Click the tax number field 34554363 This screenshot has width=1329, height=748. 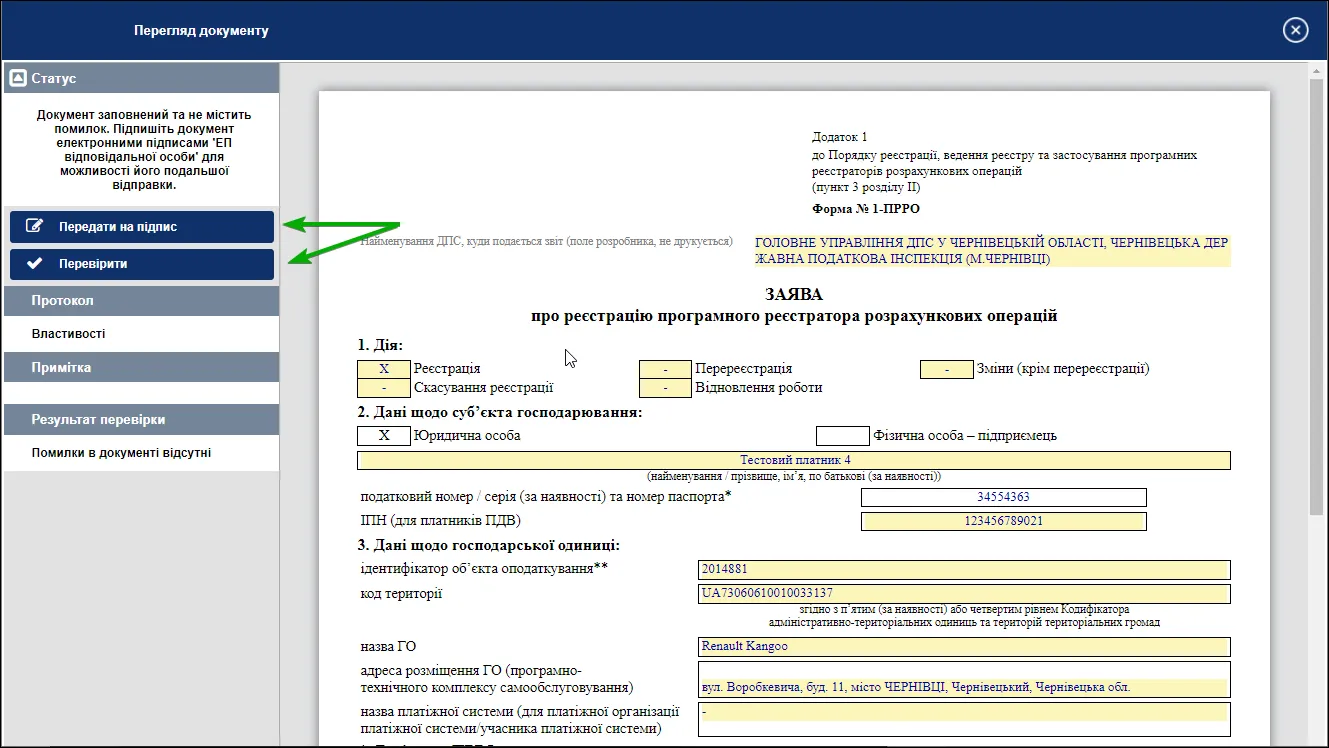tap(1003, 497)
